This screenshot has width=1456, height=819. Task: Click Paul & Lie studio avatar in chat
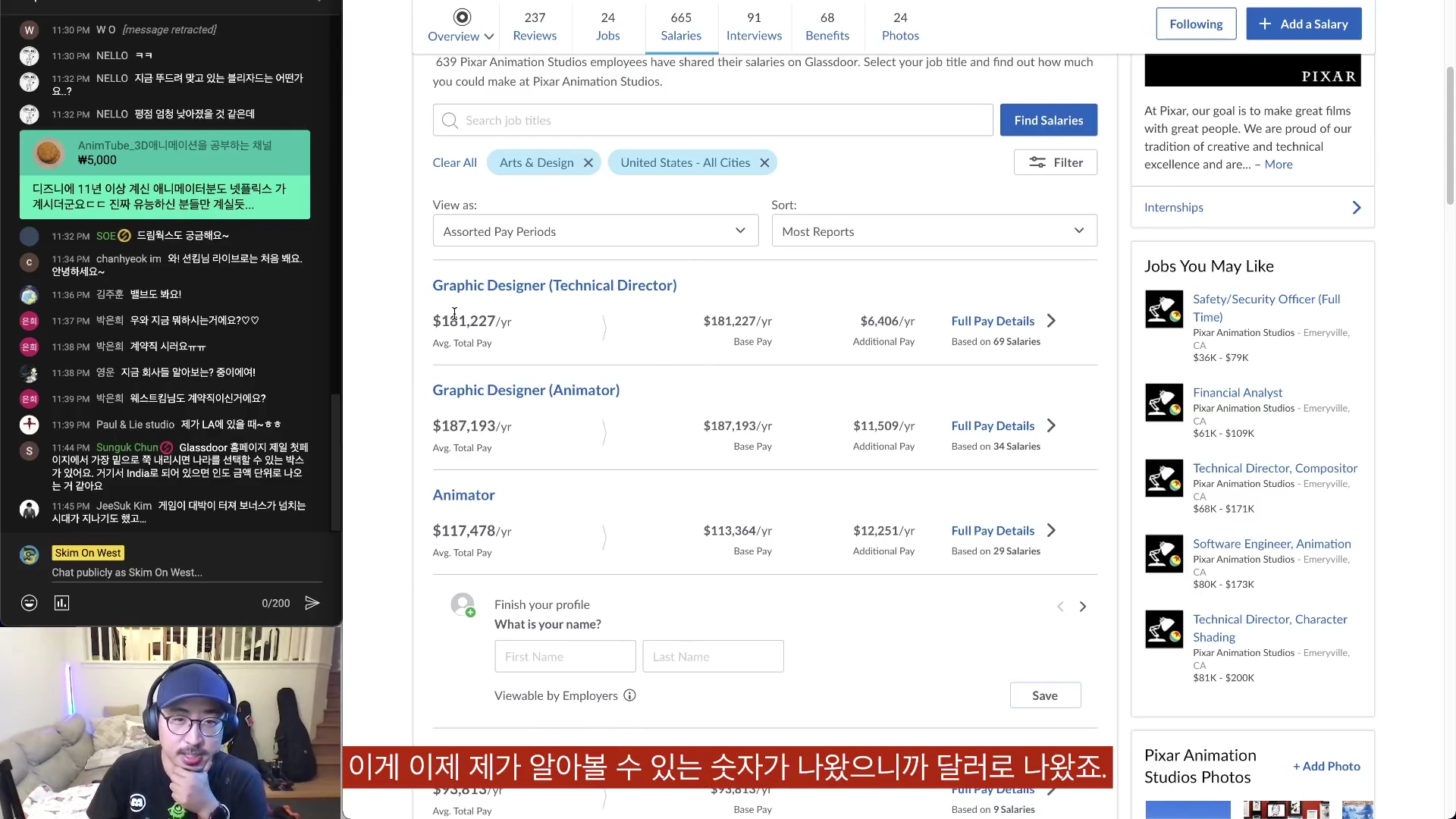pos(29,425)
